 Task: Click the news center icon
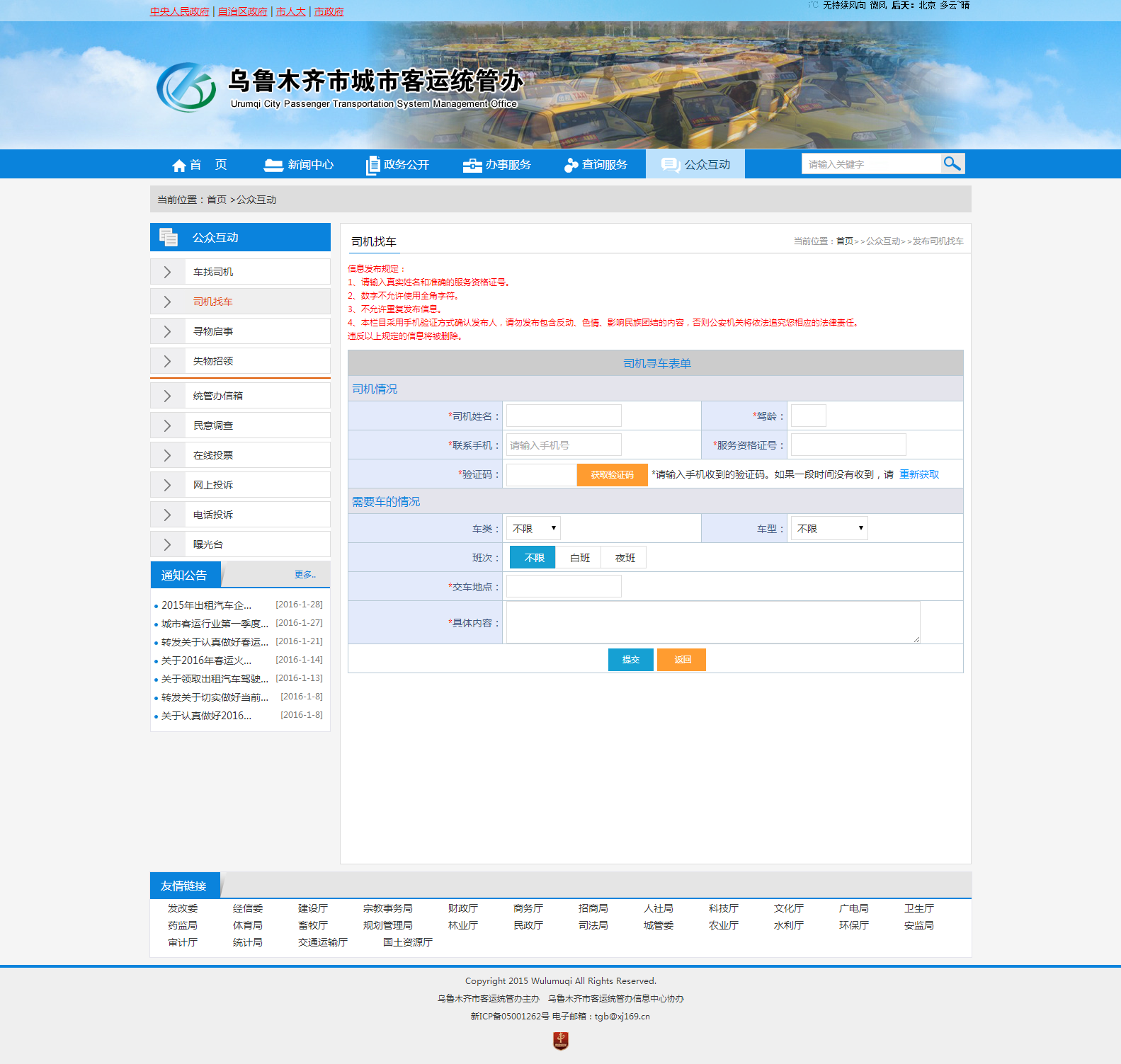point(273,165)
